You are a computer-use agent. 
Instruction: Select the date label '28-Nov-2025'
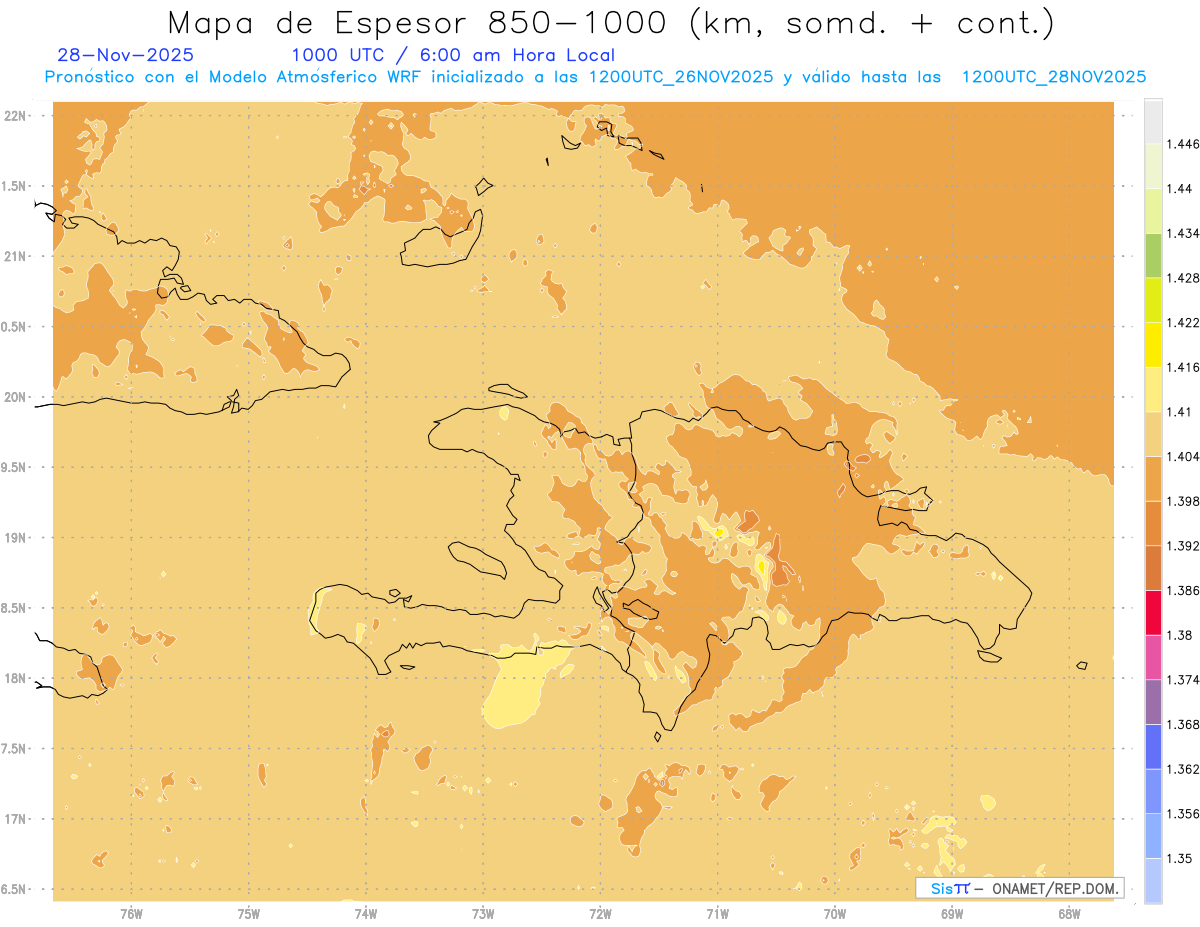pos(126,55)
